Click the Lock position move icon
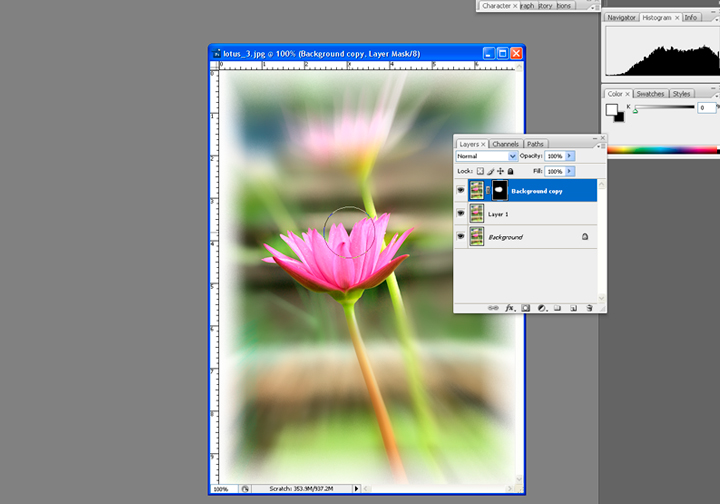 (500, 171)
